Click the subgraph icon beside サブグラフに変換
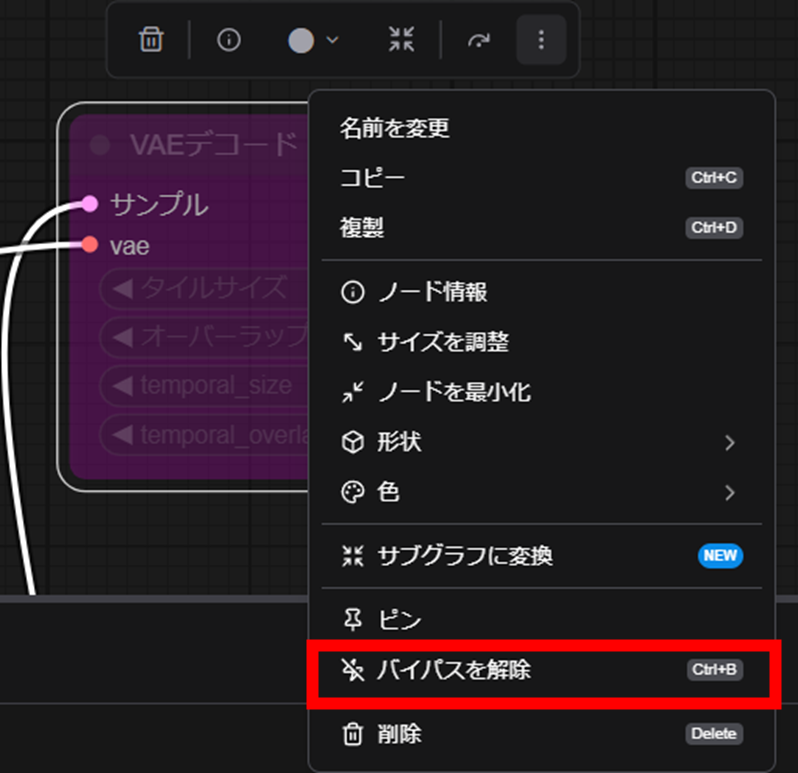The width and height of the screenshot is (798, 773). pos(353,556)
